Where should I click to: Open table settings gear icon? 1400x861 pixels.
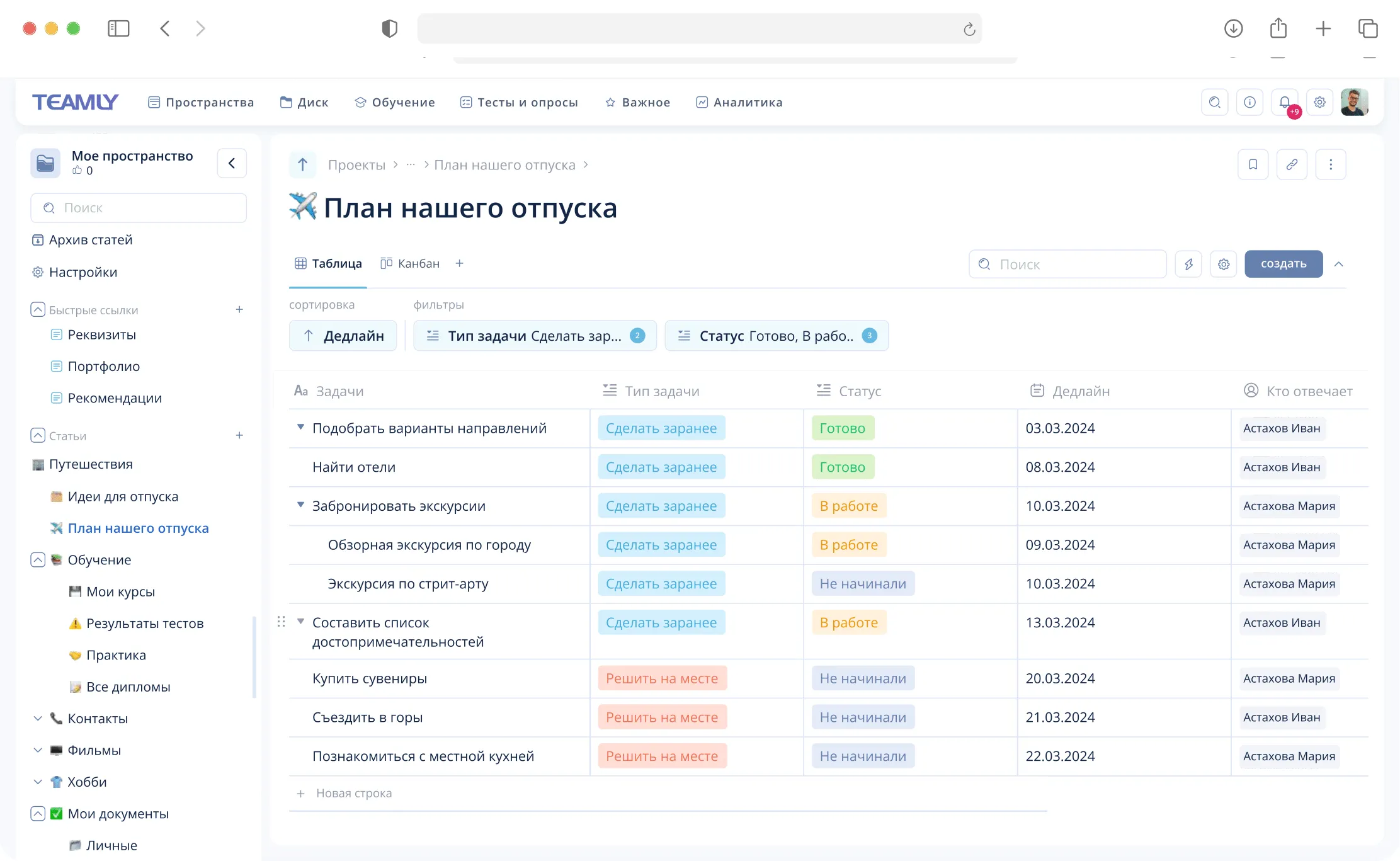1224,264
